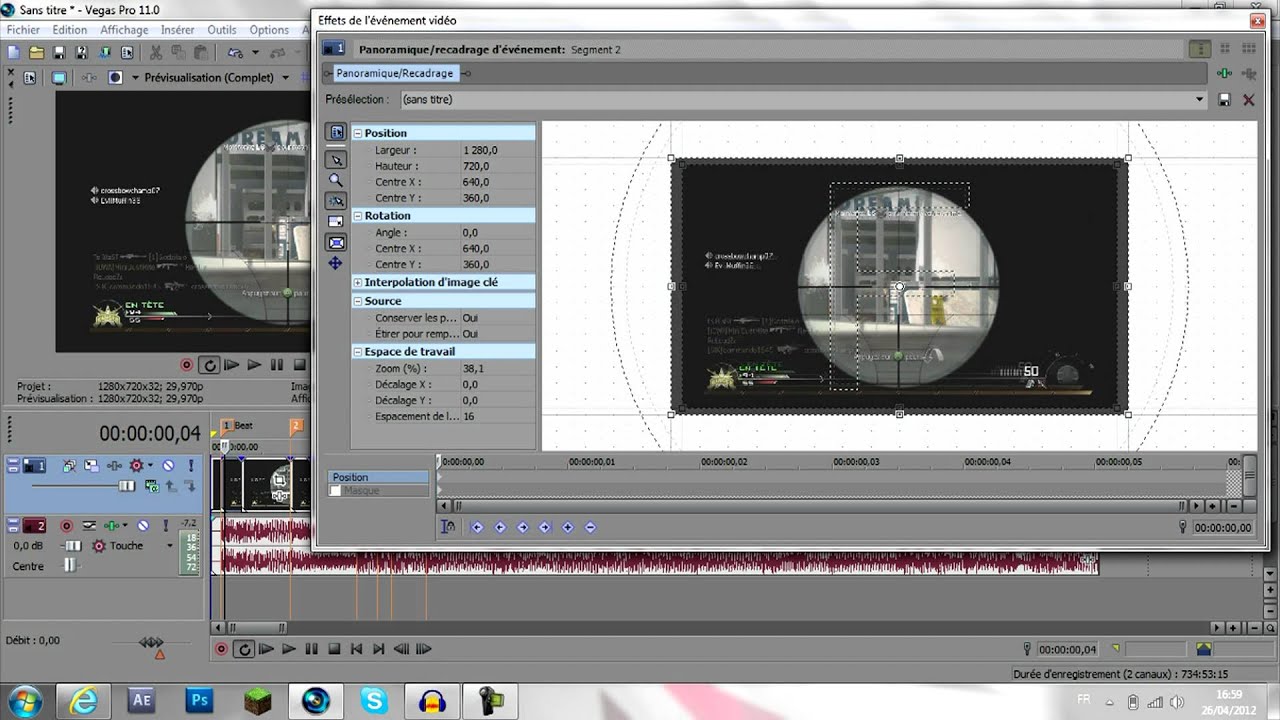1280x720 pixels.
Task: Delete the preset with red X icon
Action: [x=1248, y=100]
